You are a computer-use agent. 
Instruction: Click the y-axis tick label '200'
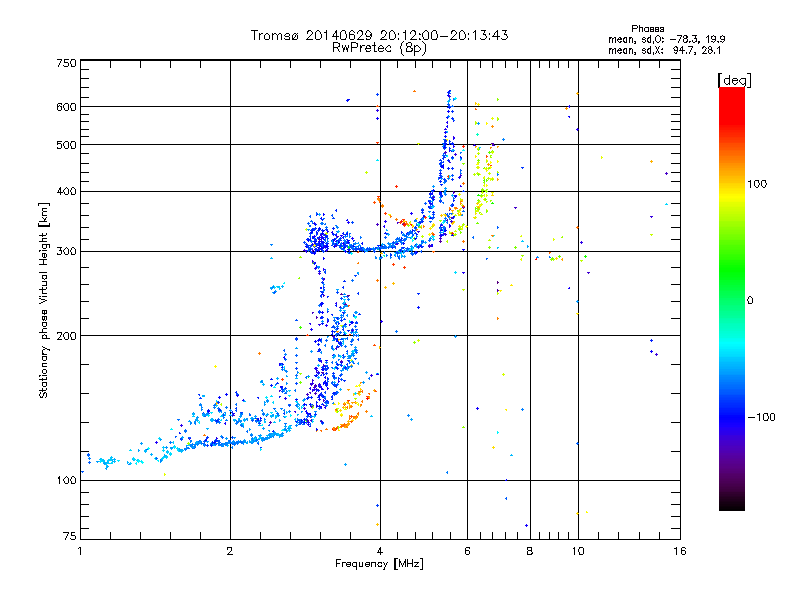coord(67,336)
